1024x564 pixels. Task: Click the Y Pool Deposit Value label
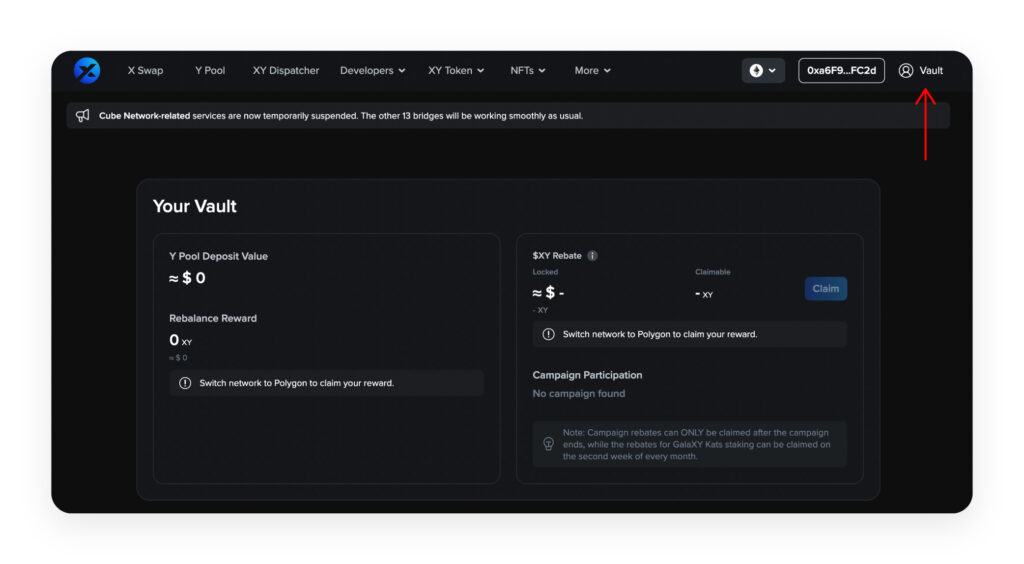point(218,257)
